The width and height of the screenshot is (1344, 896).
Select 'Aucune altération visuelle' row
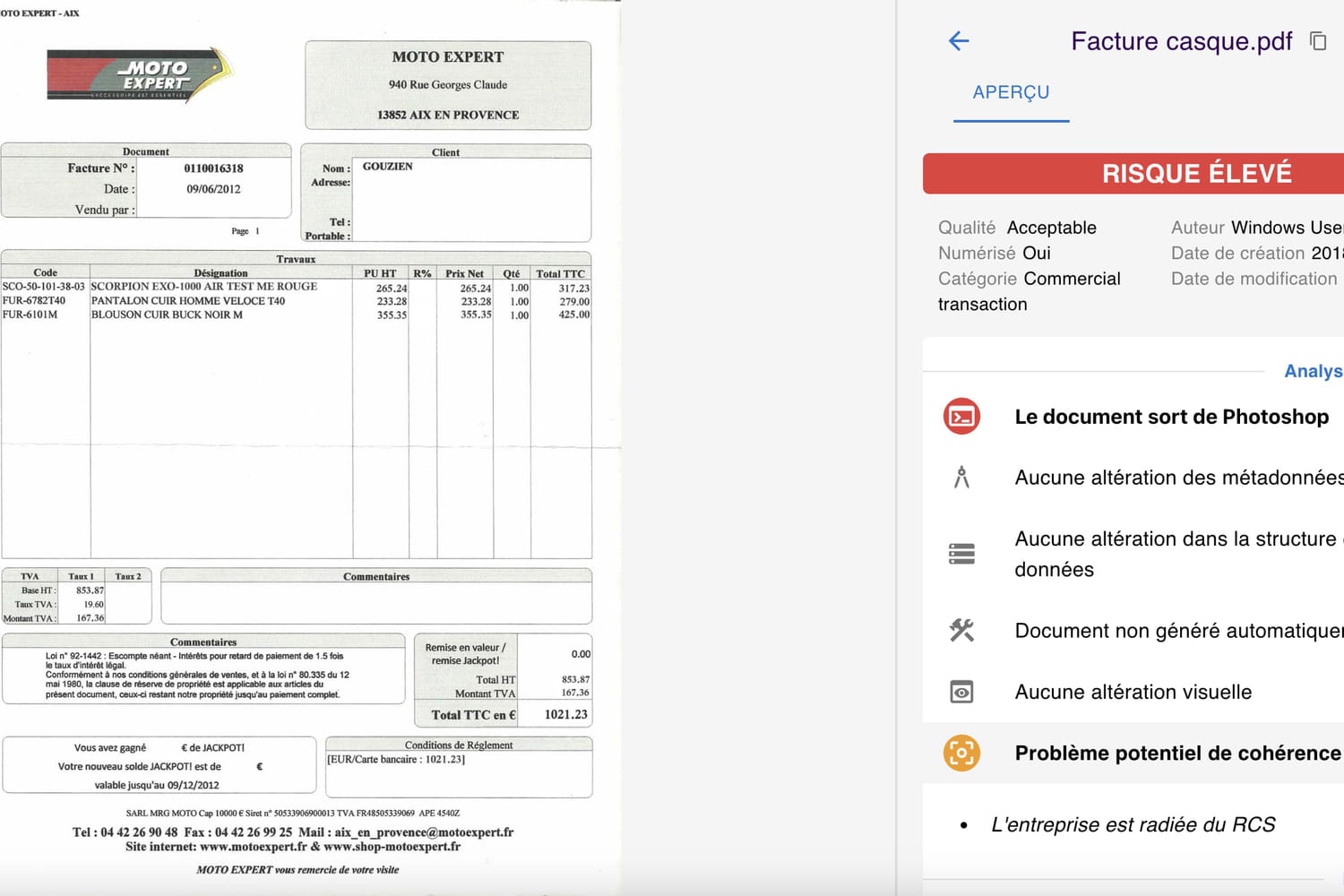1133,692
